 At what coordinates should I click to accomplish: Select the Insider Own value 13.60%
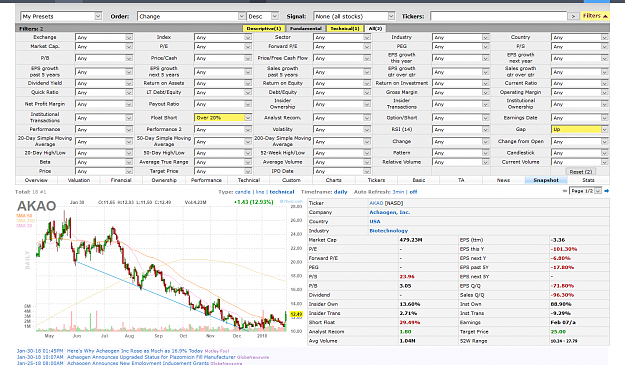coord(410,304)
